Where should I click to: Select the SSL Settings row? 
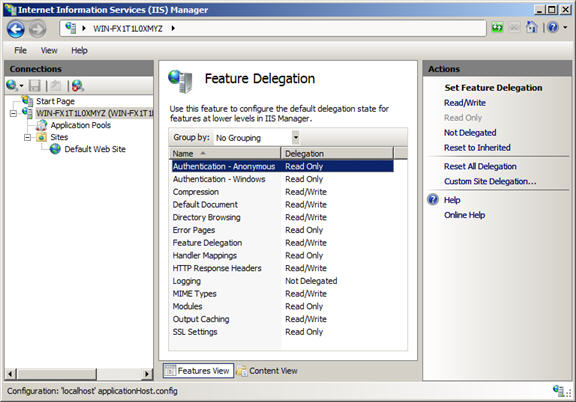pyautogui.click(x=282, y=332)
